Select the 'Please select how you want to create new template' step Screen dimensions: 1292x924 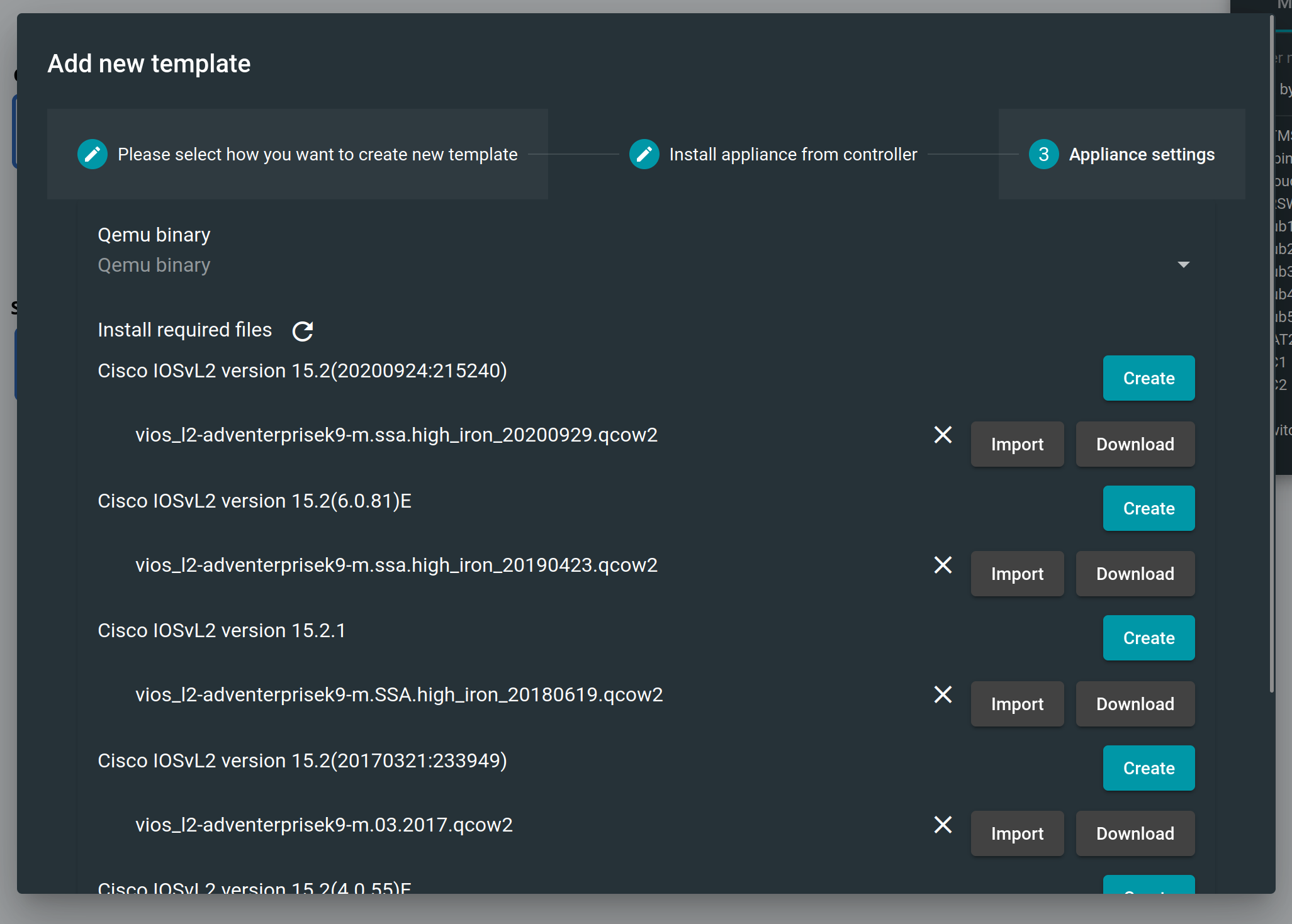pyautogui.click(x=318, y=154)
